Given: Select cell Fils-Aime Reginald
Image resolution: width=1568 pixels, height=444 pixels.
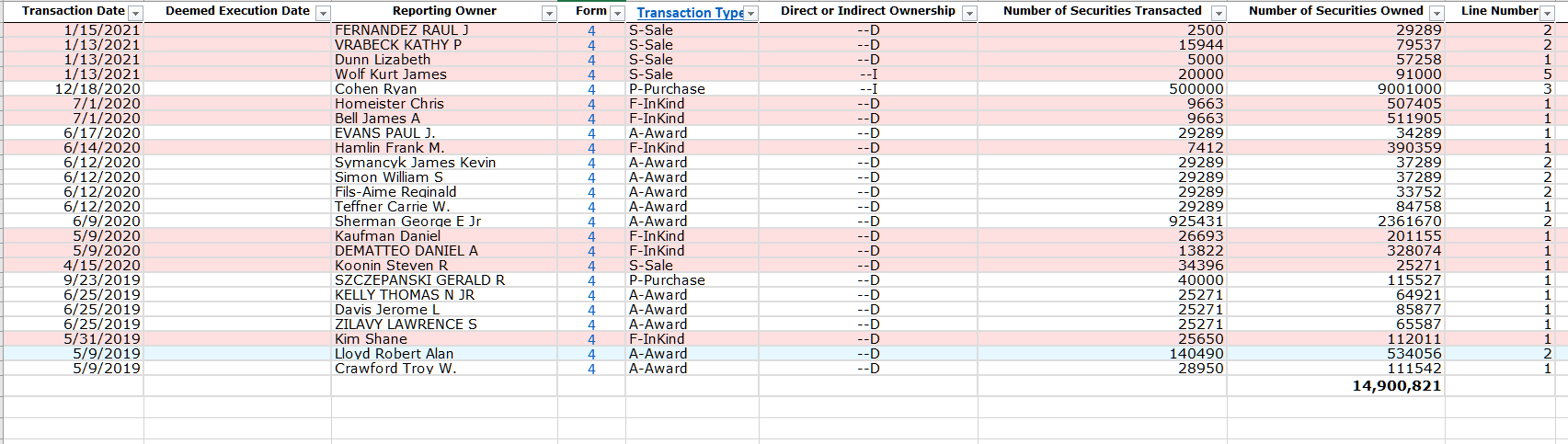Looking at the screenshot, I should [444, 192].
